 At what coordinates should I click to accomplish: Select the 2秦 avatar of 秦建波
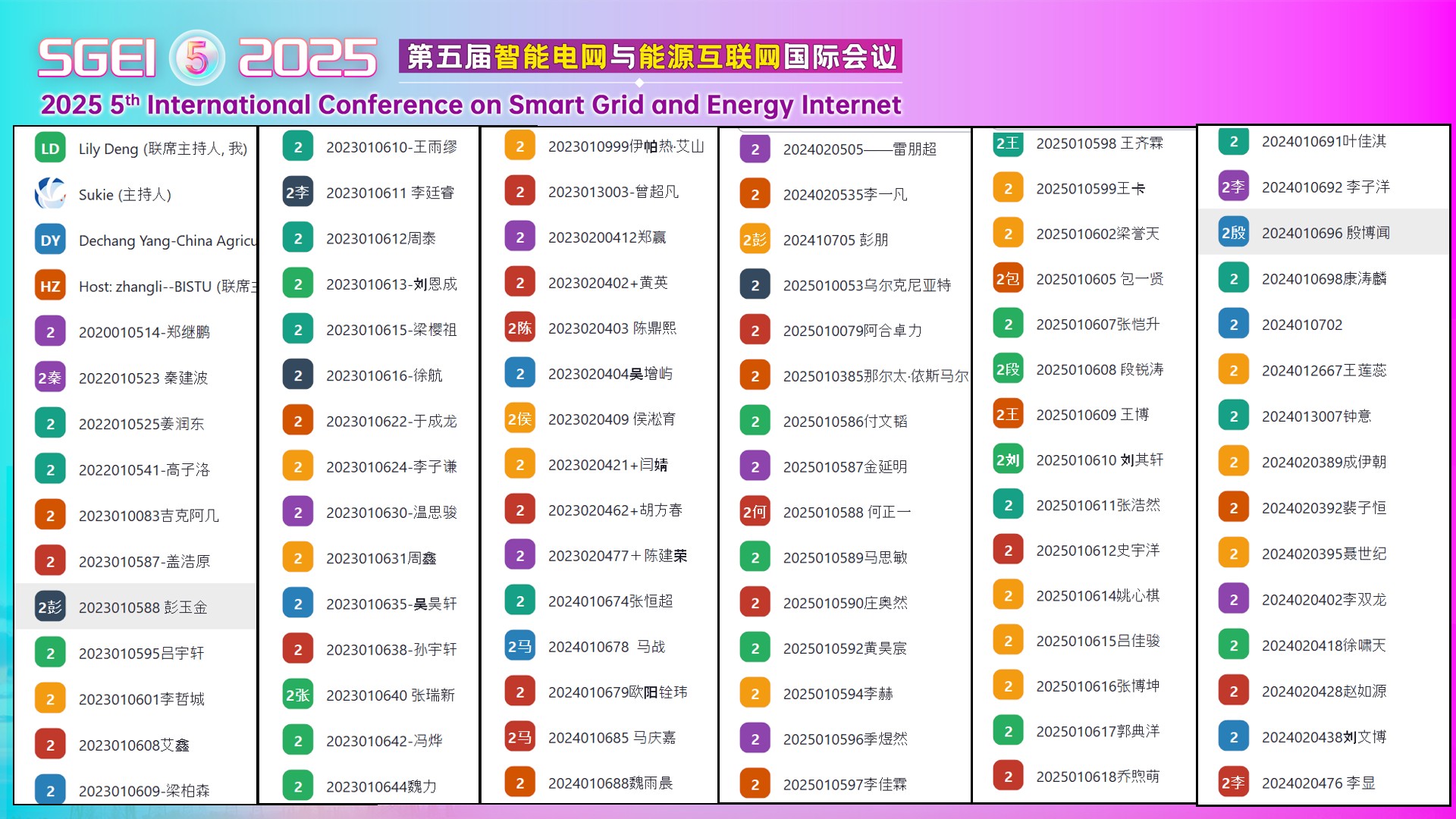click(50, 378)
